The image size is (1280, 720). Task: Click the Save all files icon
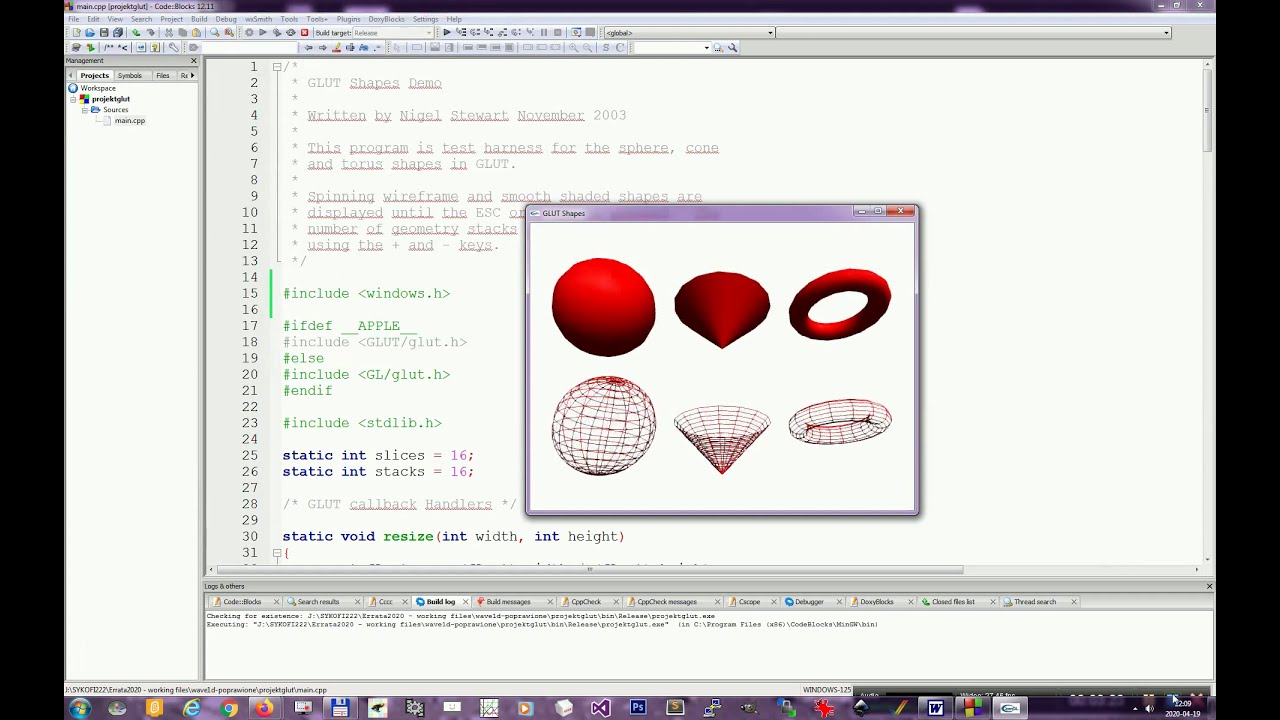117,32
